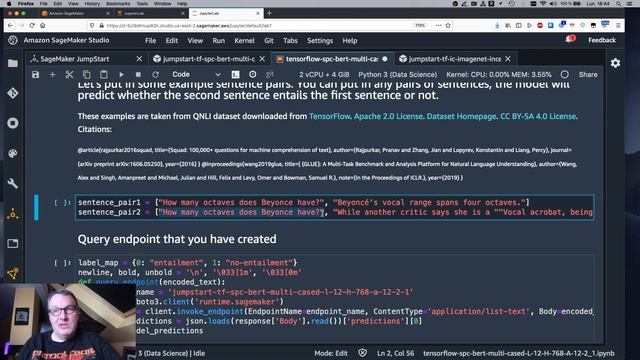
Task: Open the TensorFlow dataset link
Action: click(329, 116)
